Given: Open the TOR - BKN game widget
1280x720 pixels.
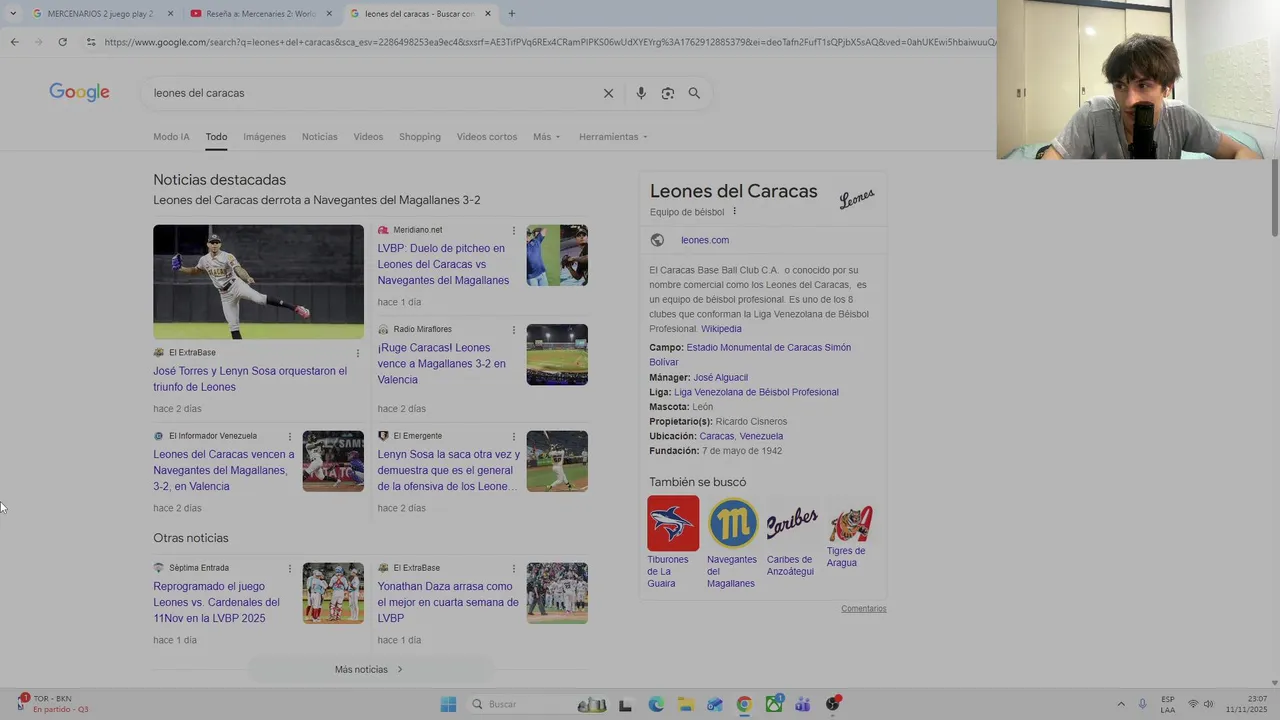Looking at the screenshot, I should coord(52,704).
